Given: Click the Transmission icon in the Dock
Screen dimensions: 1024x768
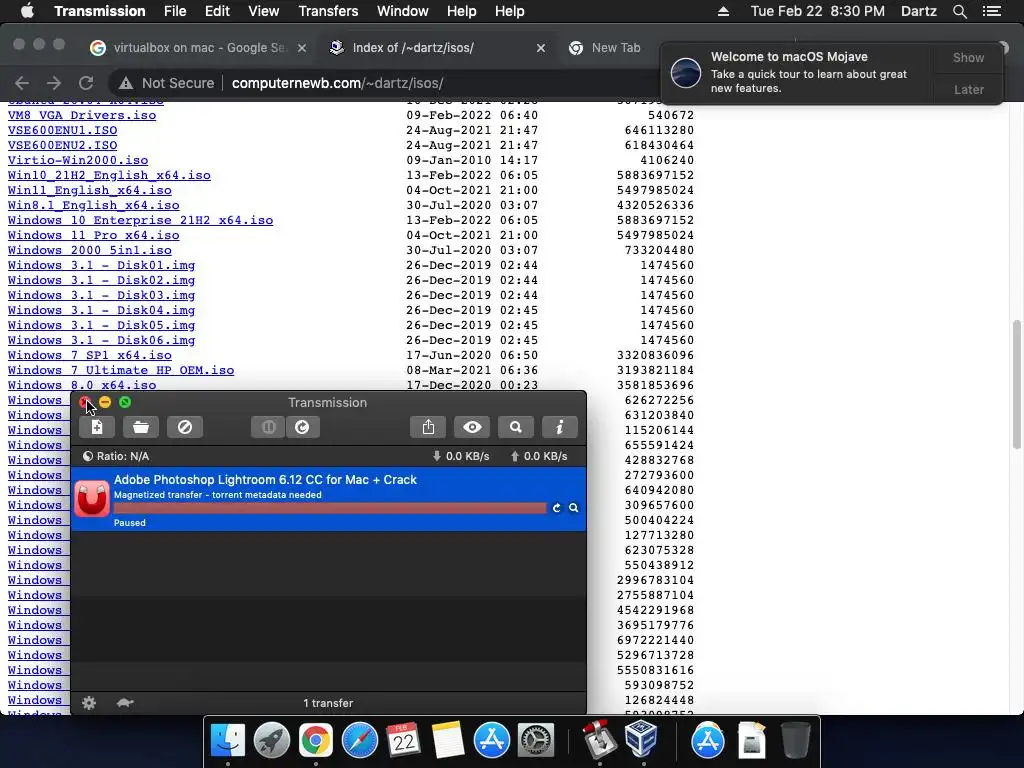Looking at the screenshot, I should click(x=600, y=741).
